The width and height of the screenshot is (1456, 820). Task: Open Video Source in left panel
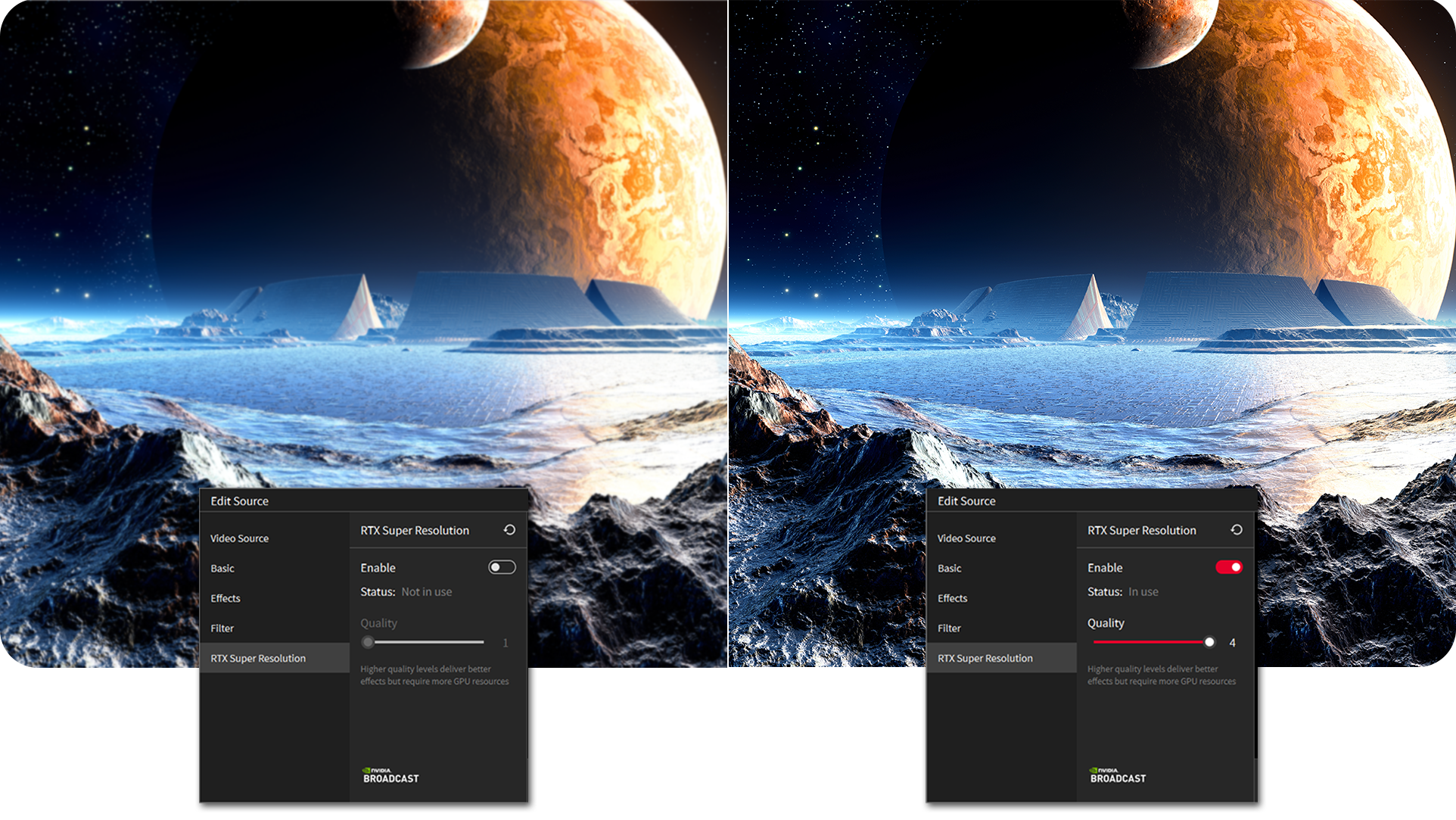pyautogui.click(x=239, y=538)
